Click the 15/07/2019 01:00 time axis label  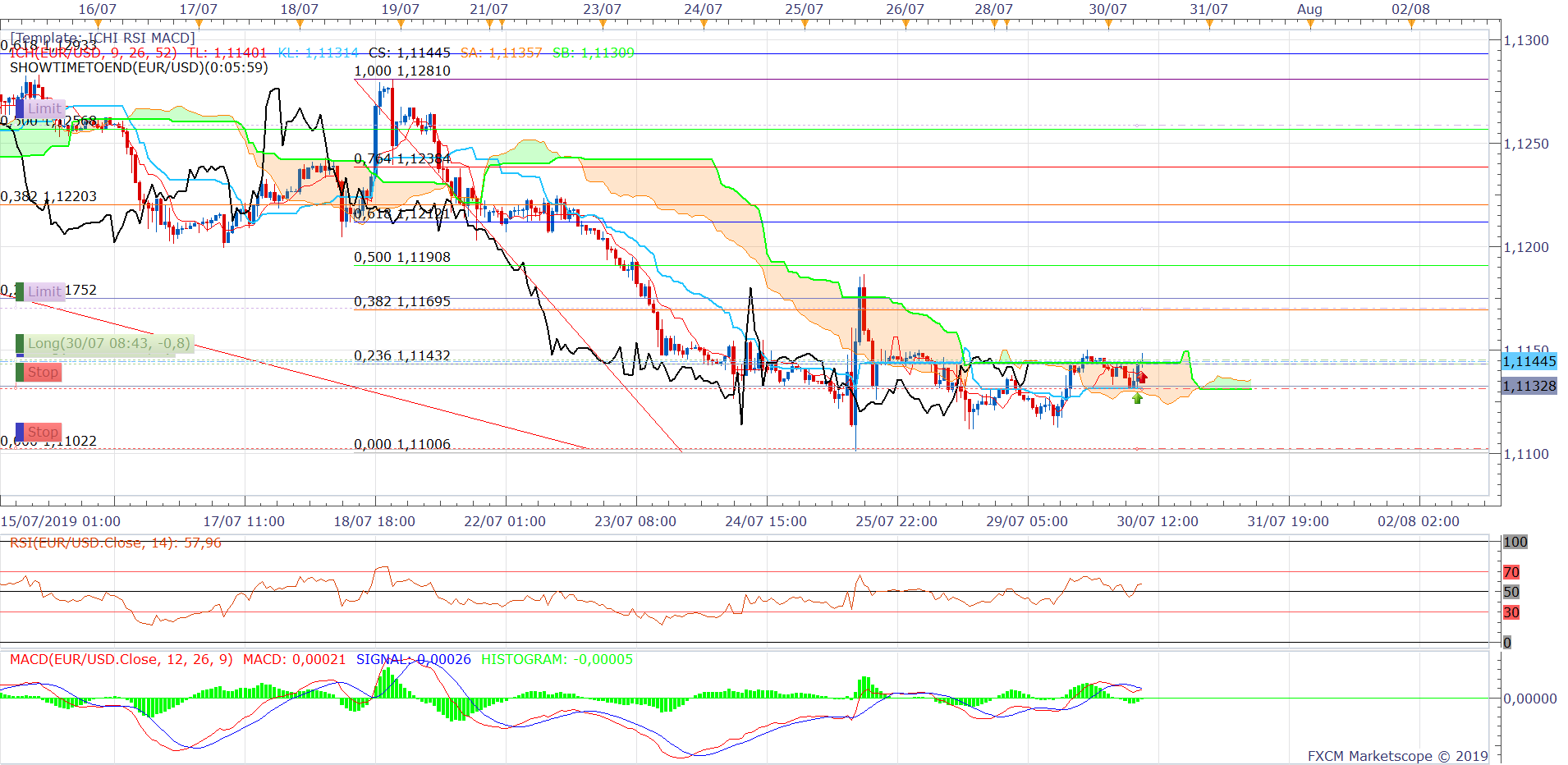click(x=61, y=521)
